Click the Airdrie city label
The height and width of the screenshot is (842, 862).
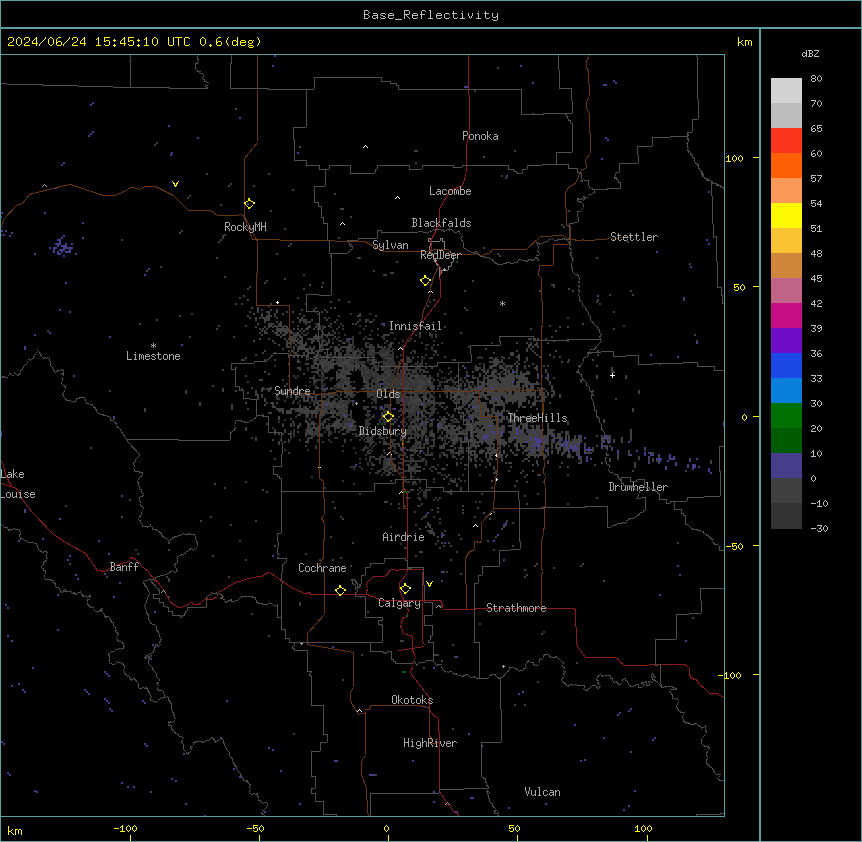[404, 537]
